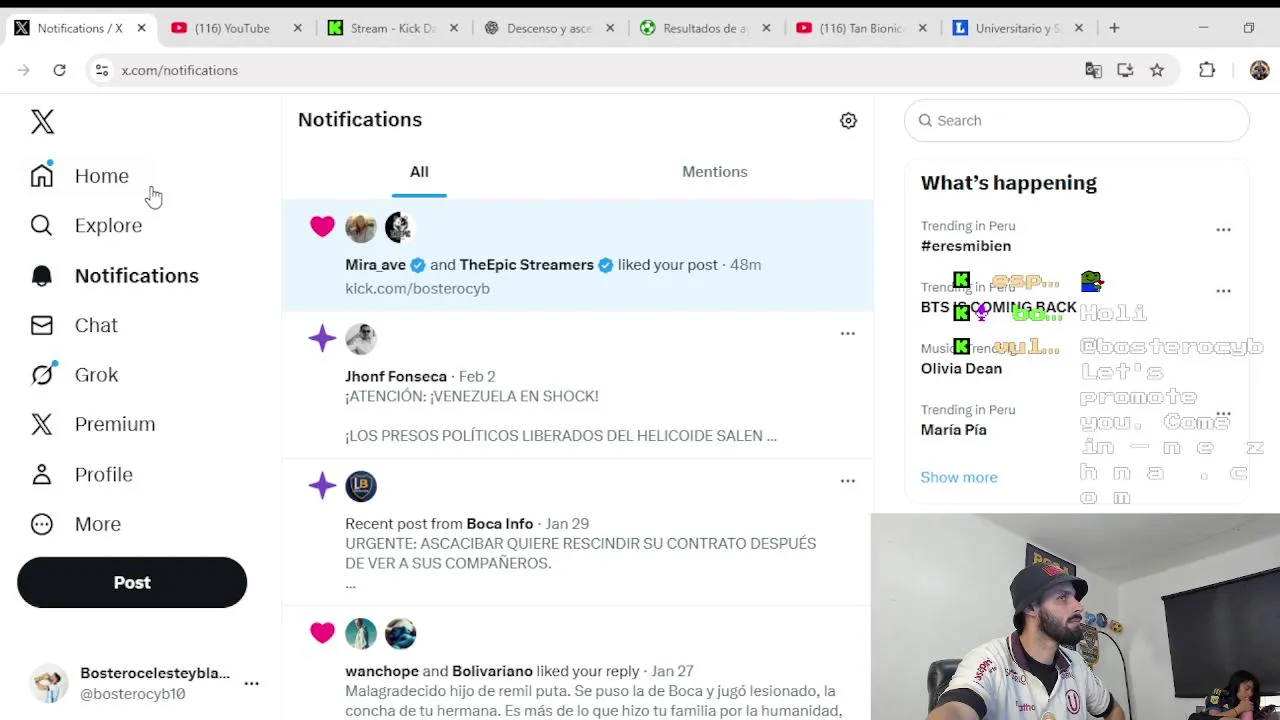Click URGENTE: ASCACIBAR QUIERE RESCINDIR post text
1280x720 pixels.
[580, 553]
